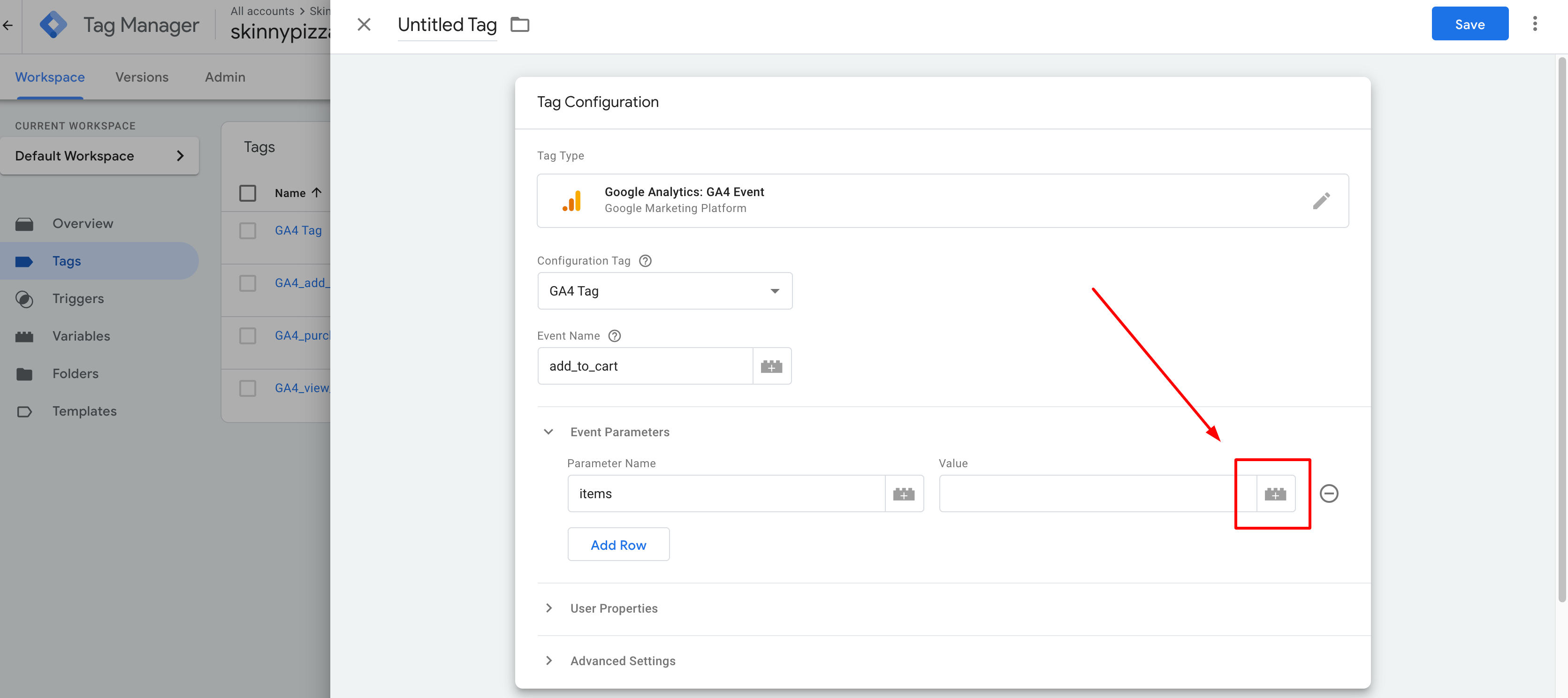This screenshot has width=1568, height=698.
Task: Open the Configuration Tag dropdown
Action: click(x=665, y=291)
